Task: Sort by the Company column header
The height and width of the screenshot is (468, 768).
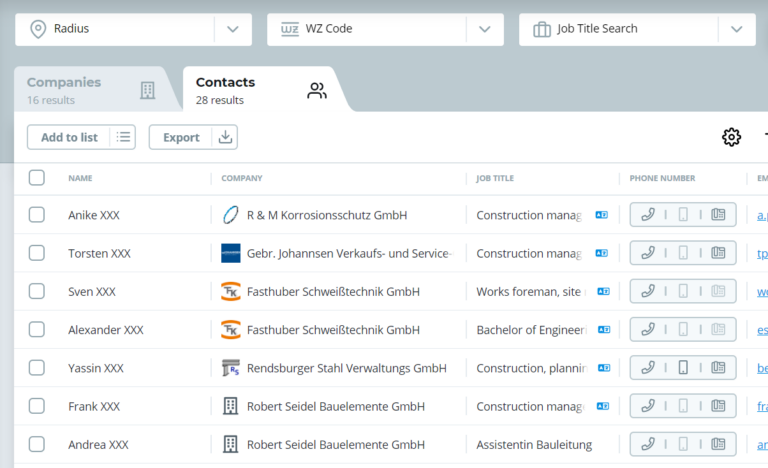Action: point(242,179)
